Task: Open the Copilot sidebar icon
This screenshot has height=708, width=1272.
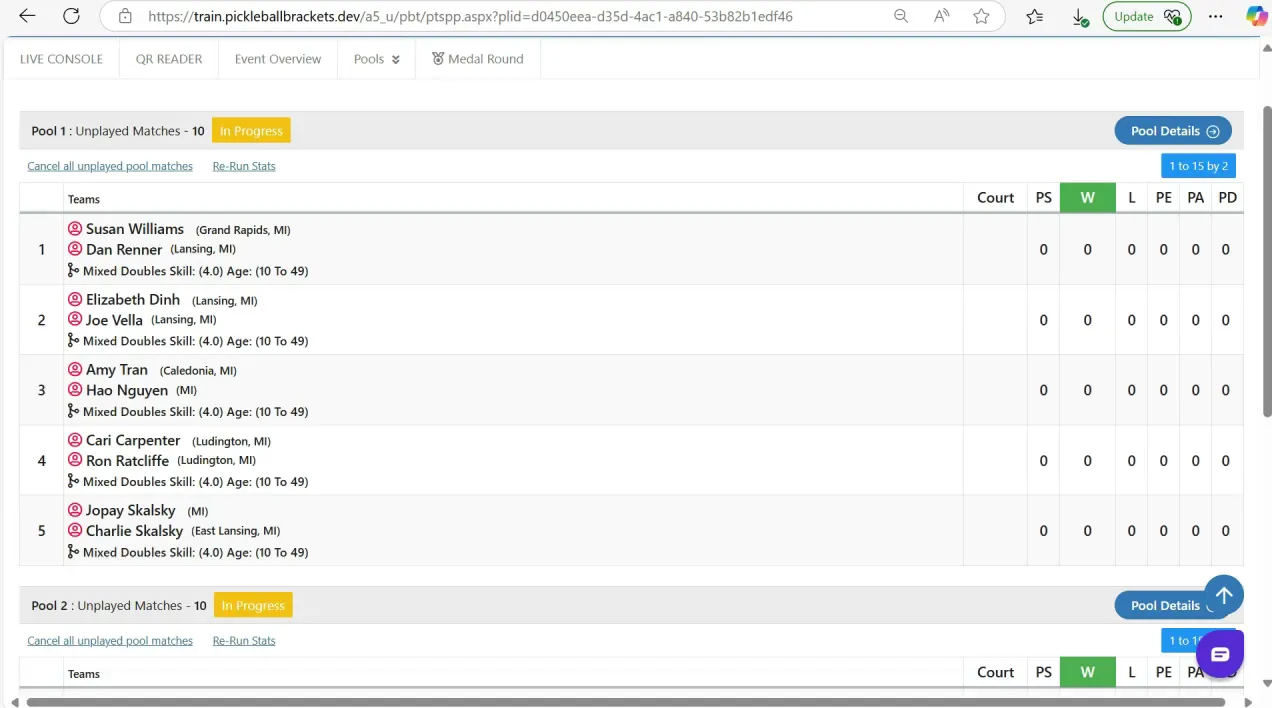Action: point(1256,16)
